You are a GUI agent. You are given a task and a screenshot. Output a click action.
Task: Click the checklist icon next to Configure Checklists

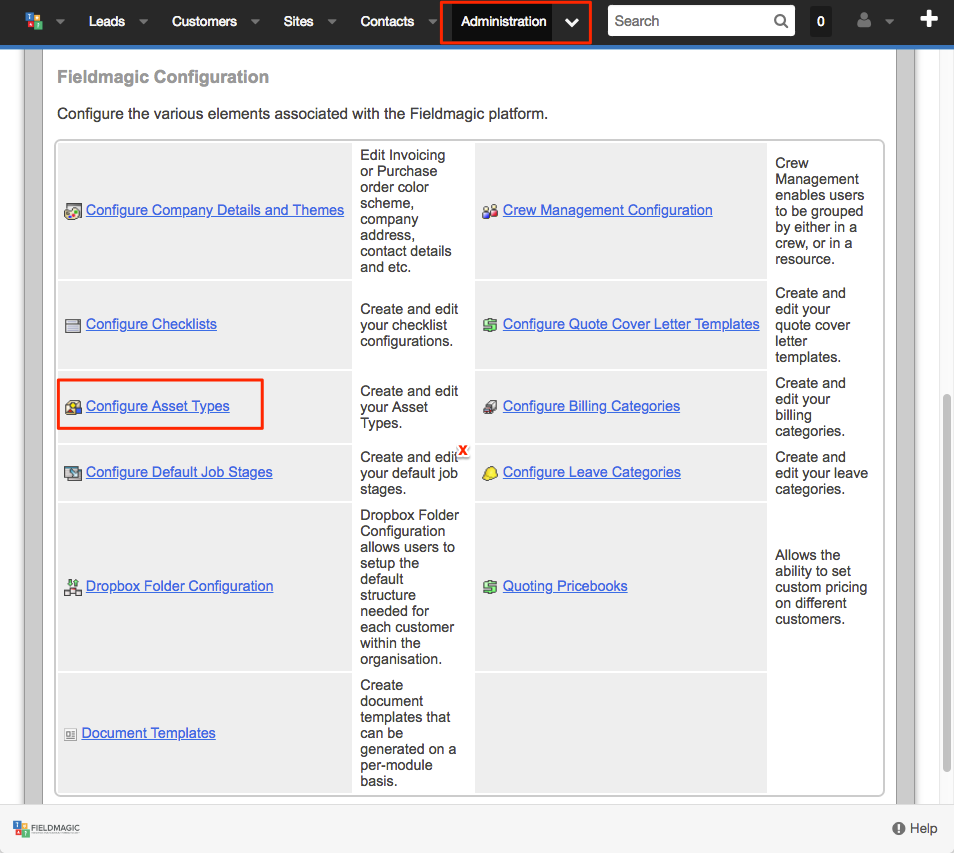tap(72, 326)
